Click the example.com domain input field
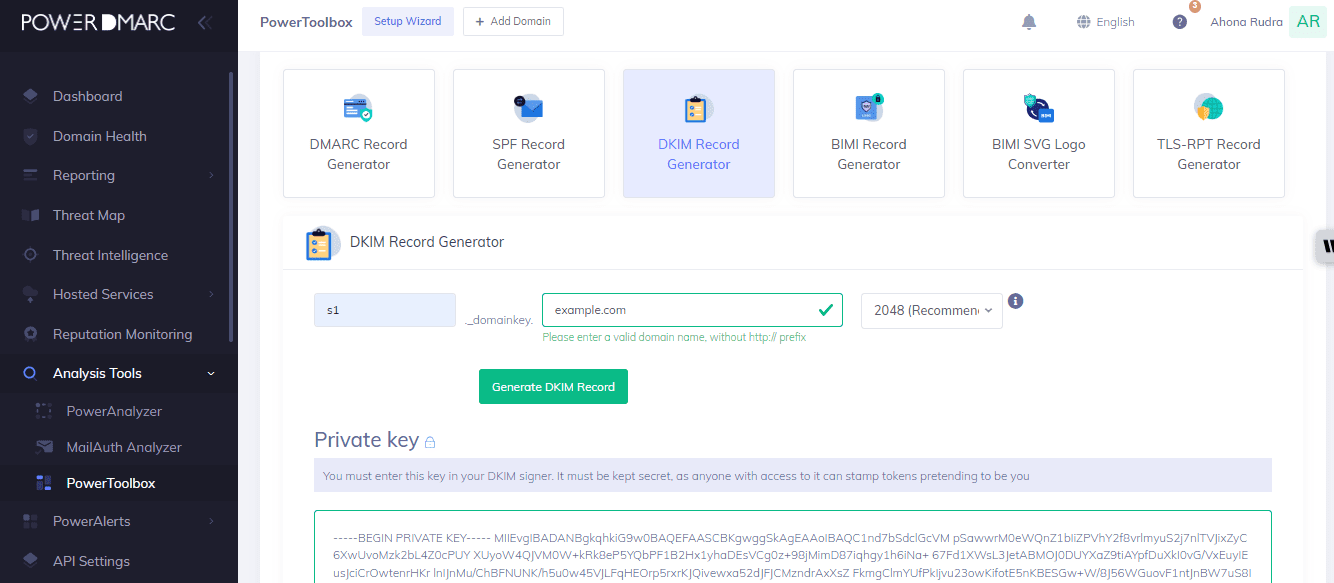Viewport: 1334px width, 583px height. [x=680, y=311]
